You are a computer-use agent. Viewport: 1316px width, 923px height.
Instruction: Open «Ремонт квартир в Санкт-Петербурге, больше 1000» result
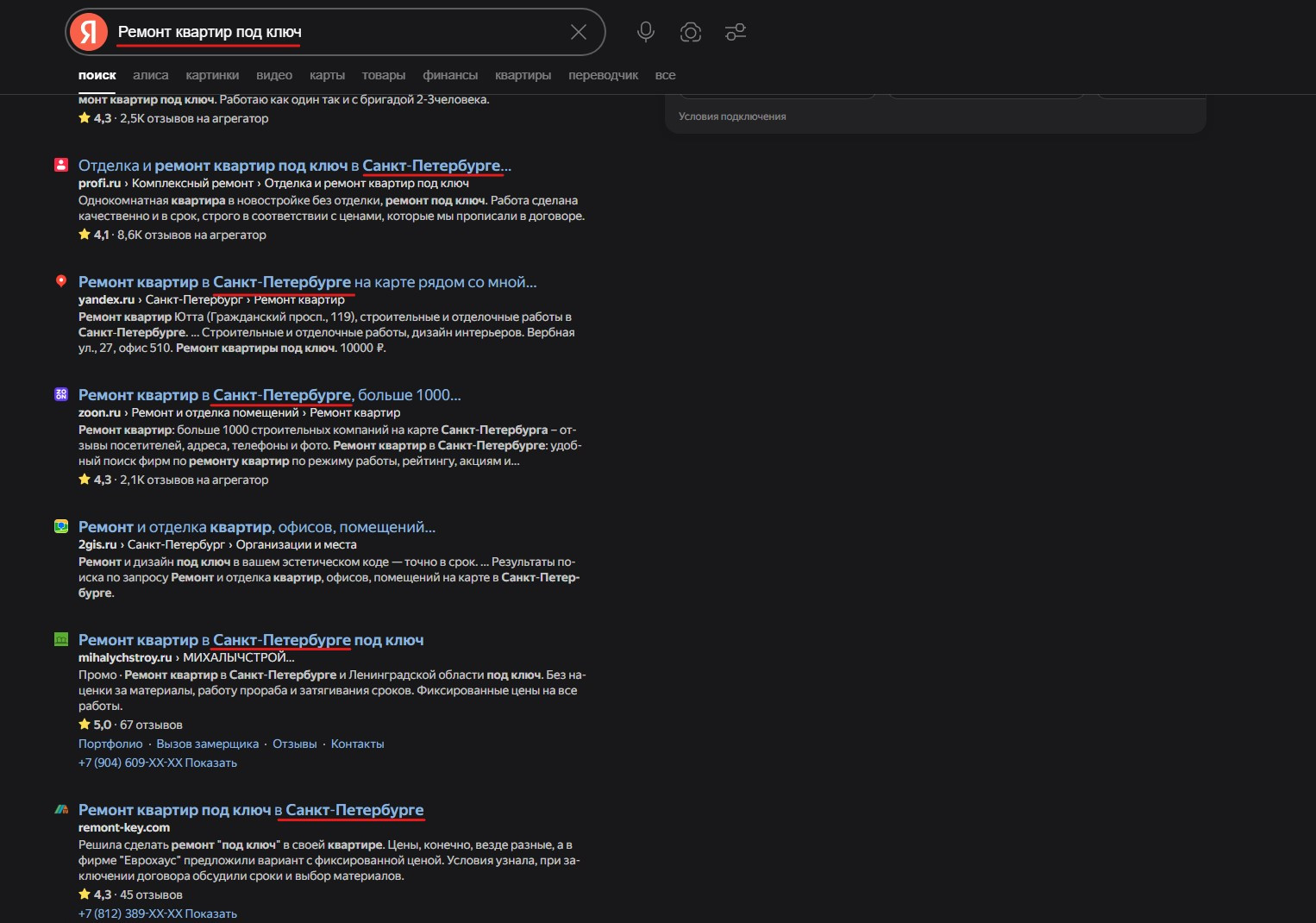point(270,395)
